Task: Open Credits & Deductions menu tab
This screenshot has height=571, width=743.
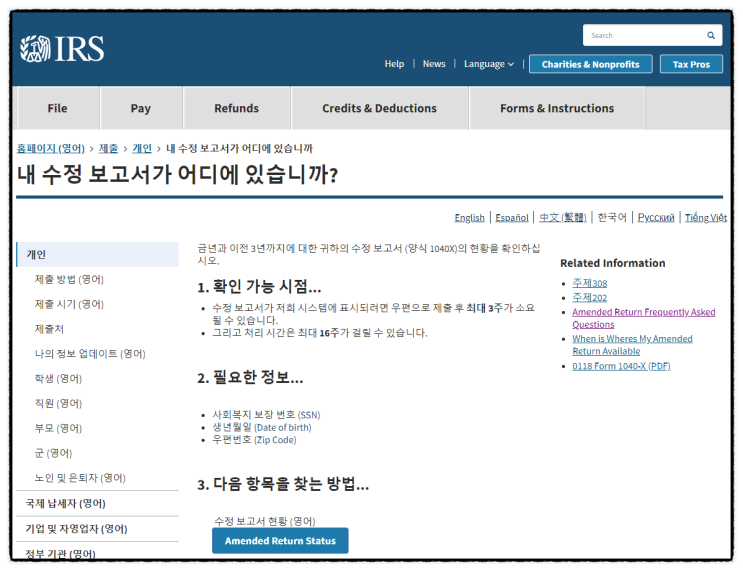Action: [380, 109]
